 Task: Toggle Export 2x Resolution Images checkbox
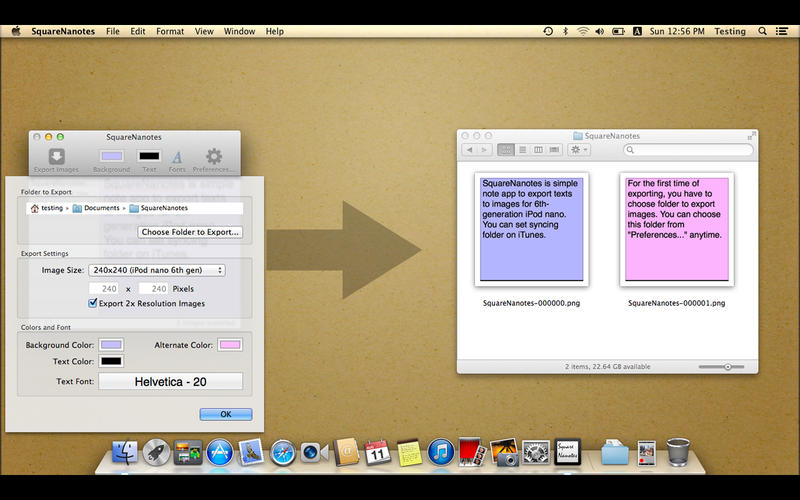pos(92,303)
